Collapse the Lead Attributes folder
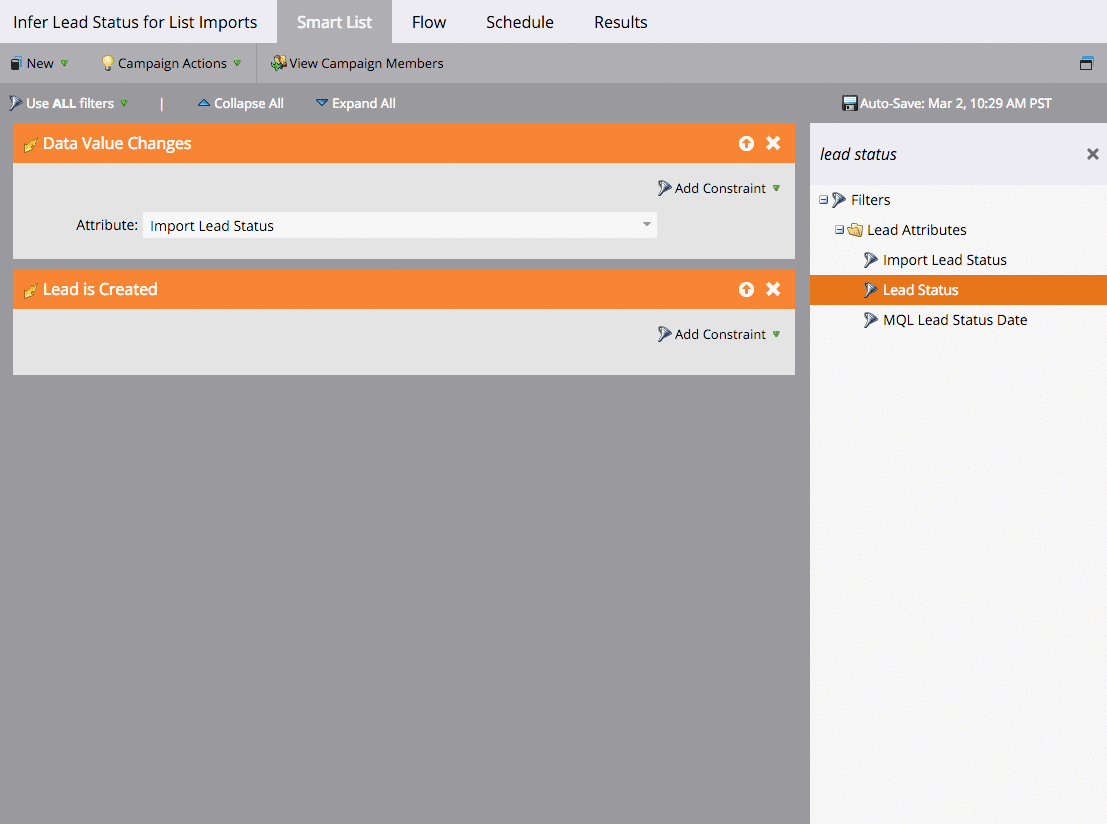 pyautogui.click(x=838, y=229)
